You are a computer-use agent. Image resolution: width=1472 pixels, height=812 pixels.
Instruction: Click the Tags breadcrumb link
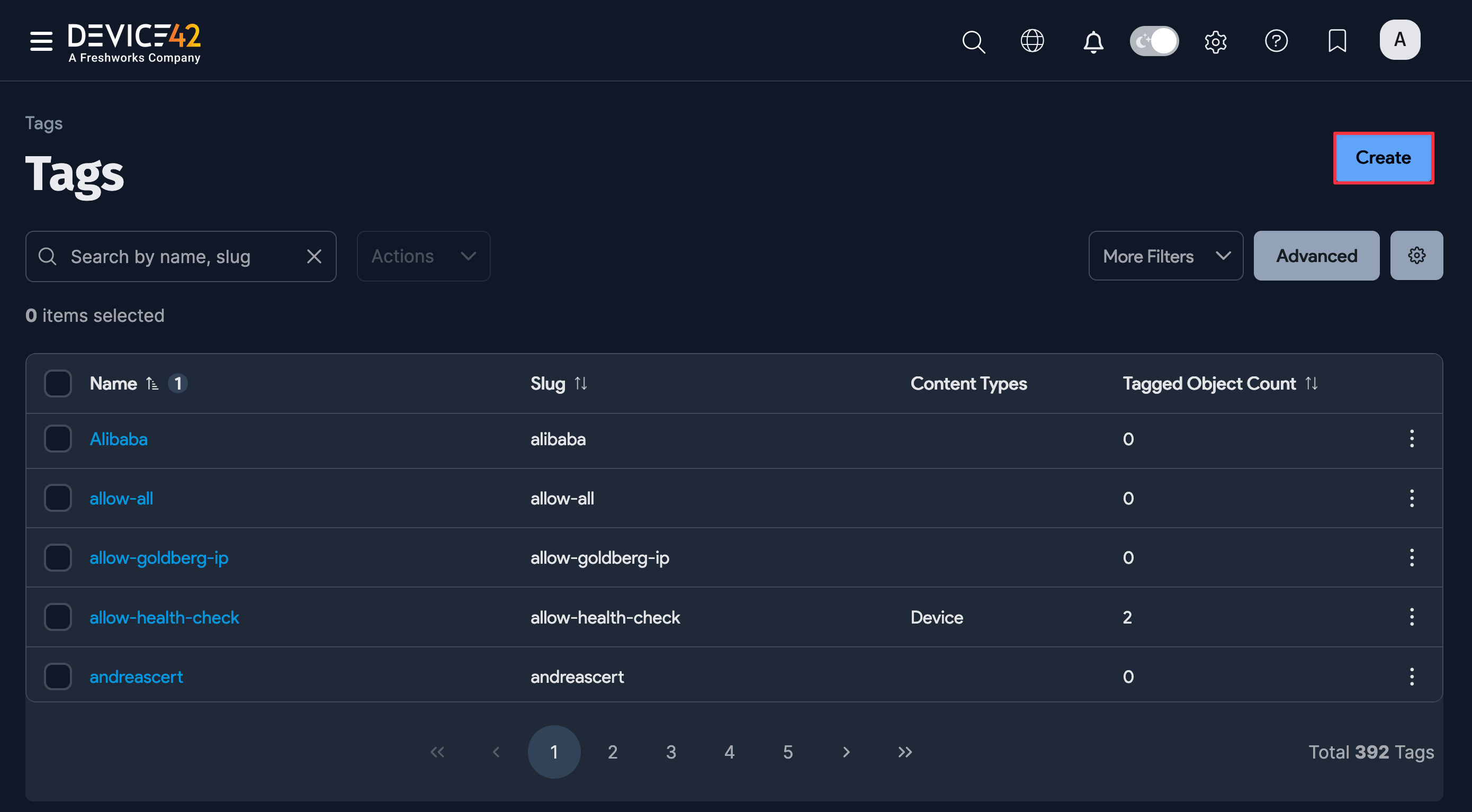(44, 123)
